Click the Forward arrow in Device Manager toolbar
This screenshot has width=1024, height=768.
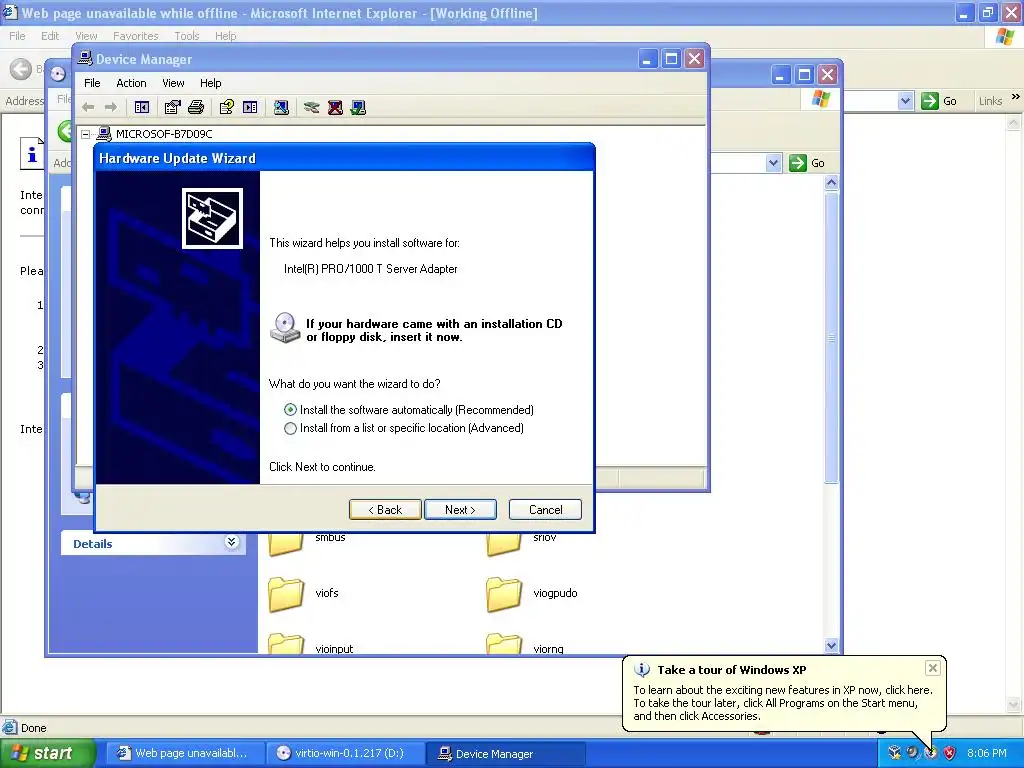point(111,107)
